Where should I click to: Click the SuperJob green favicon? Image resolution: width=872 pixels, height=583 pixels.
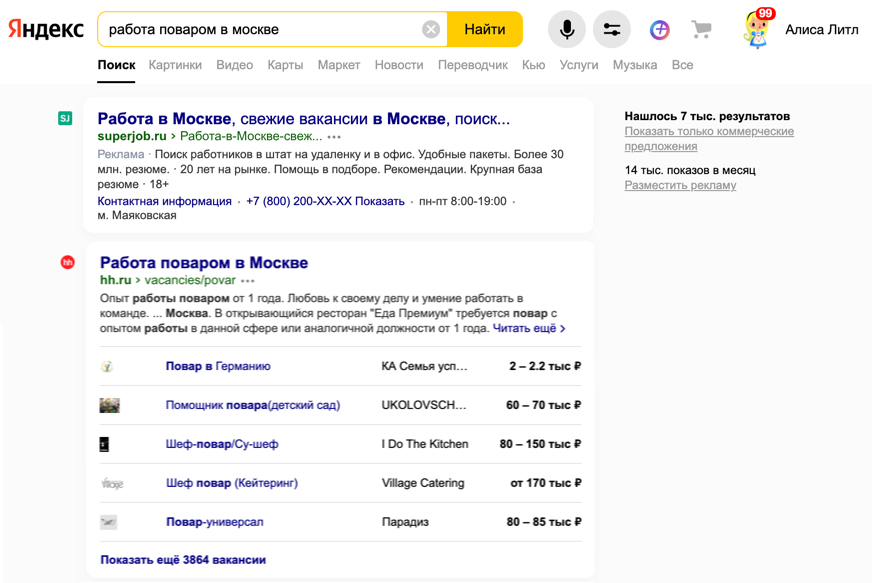[65, 118]
